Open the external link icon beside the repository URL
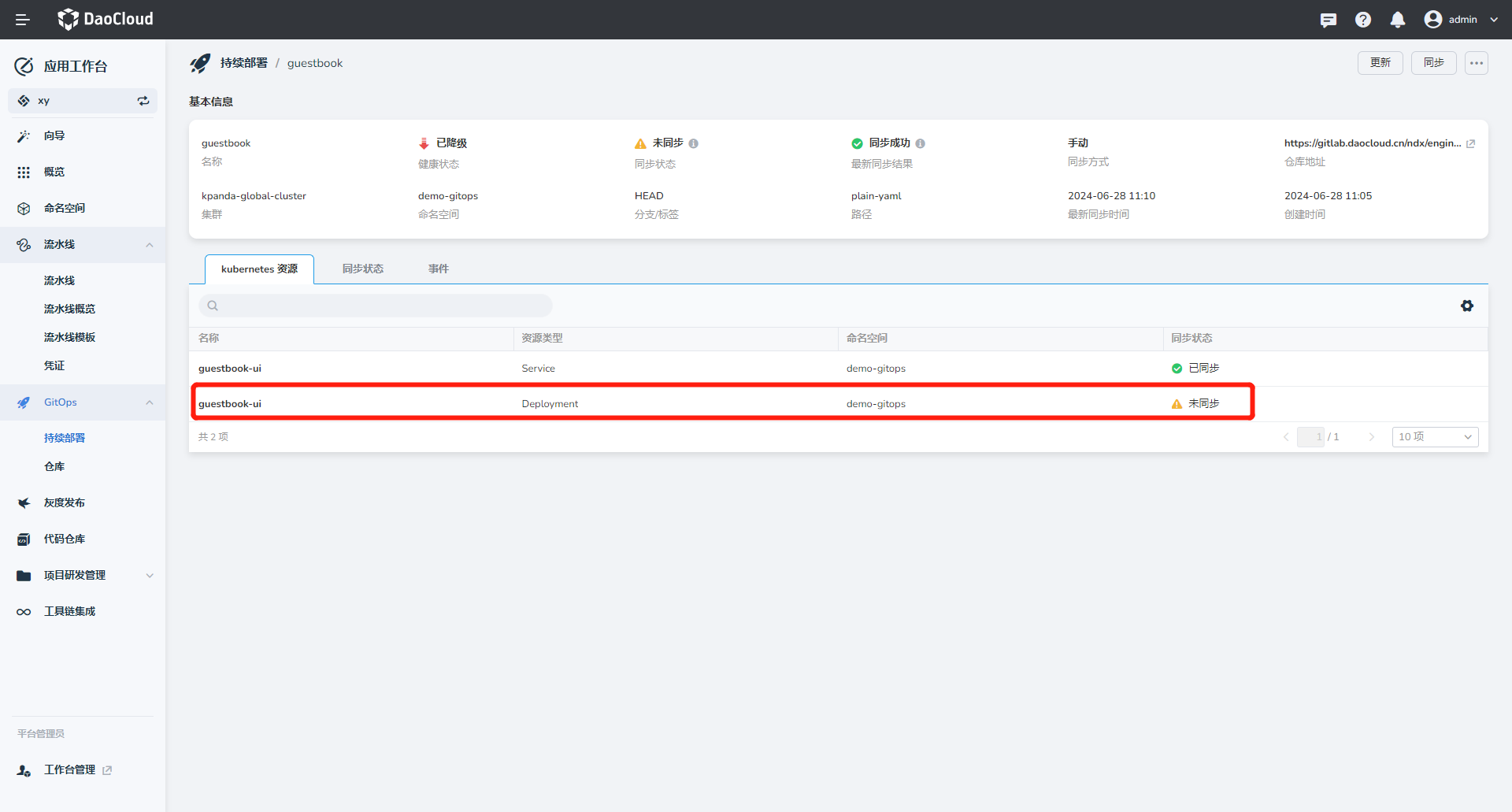 click(1470, 143)
